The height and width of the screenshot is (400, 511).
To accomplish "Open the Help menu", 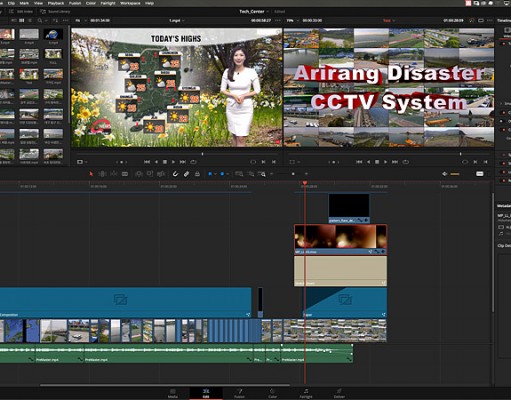I will [149, 3].
